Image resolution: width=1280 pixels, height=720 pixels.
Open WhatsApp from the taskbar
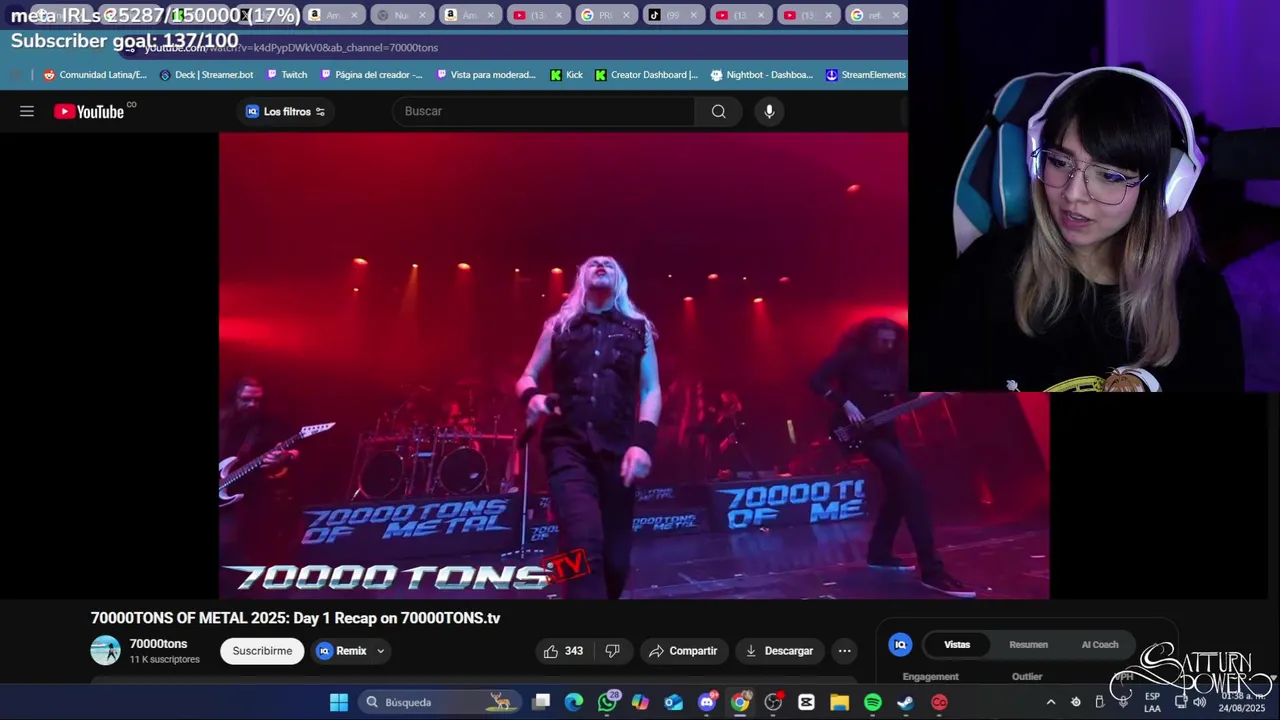click(x=607, y=702)
